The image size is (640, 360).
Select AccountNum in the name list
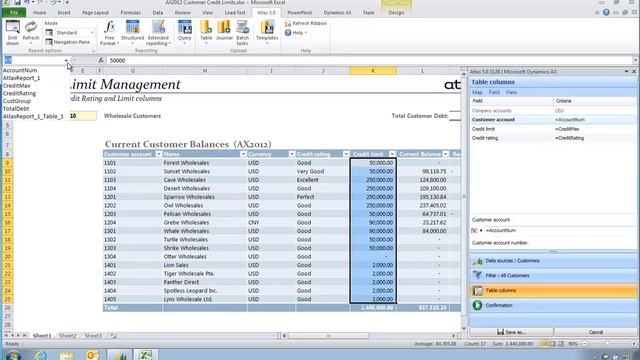tap(20, 70)
